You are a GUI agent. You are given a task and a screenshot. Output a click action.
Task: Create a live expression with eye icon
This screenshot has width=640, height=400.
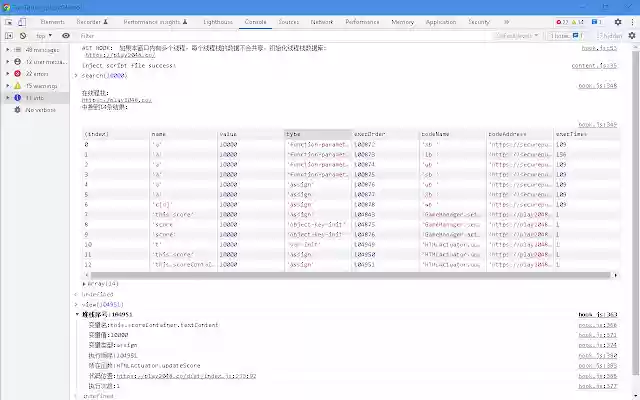pyautogui.click(x=66, y=36)
